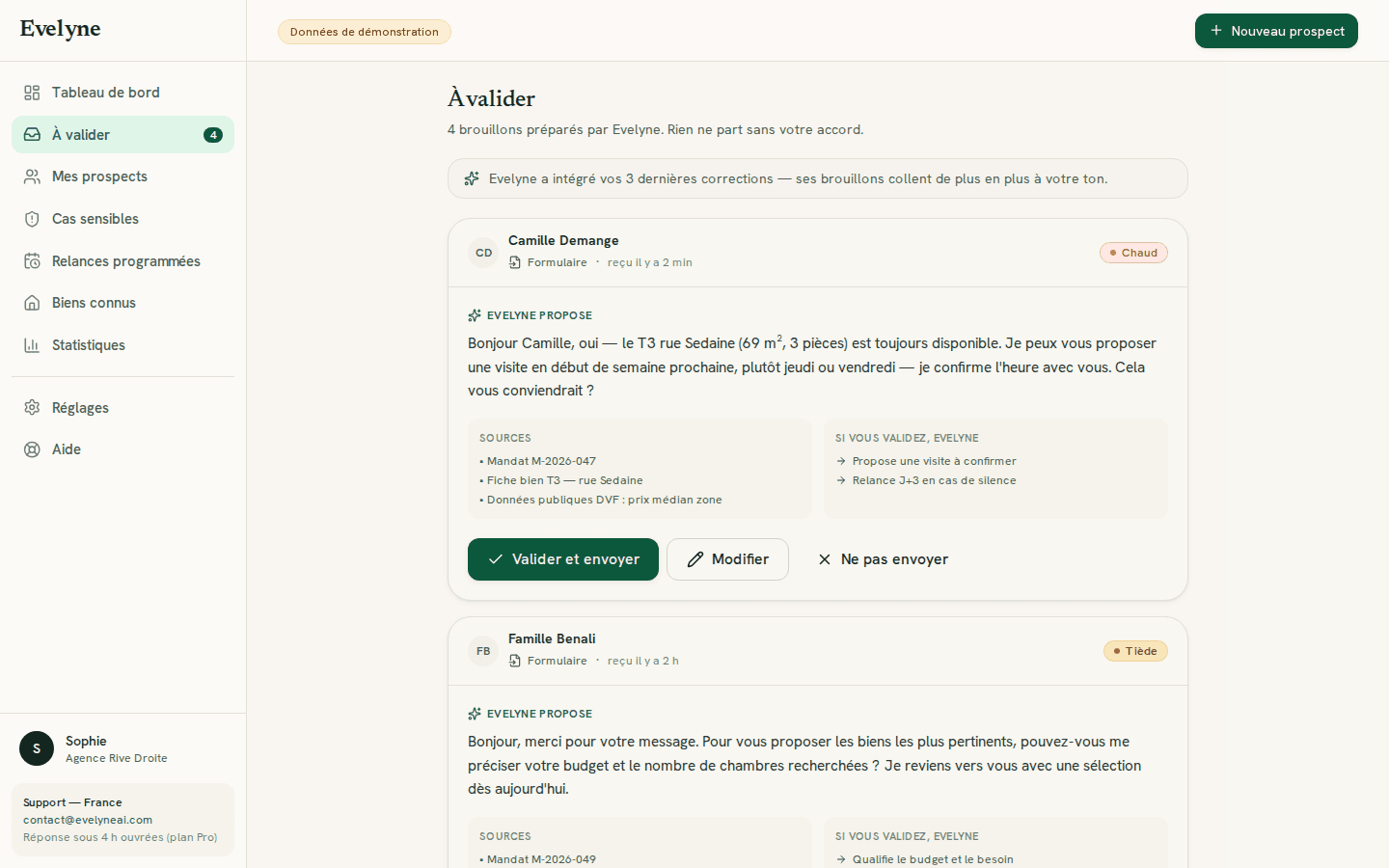The width and height of the screenshot is (1389, 868).
Task: Click X icon beside Ne pas envoyer
Action: pos(825,559)
